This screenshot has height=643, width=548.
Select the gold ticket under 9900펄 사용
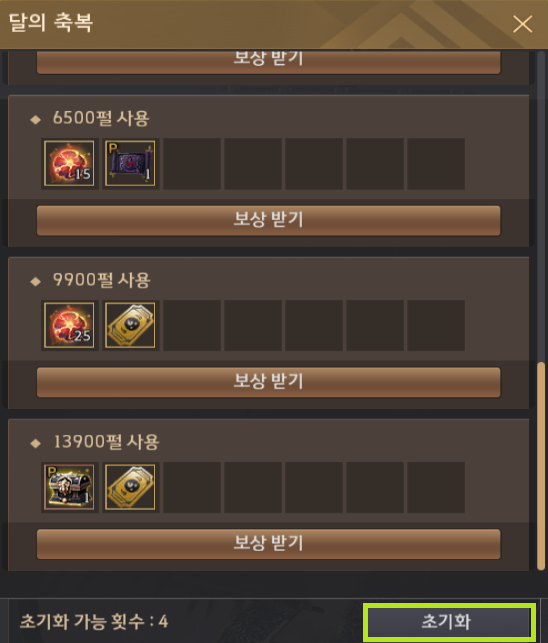pos(130,325)
